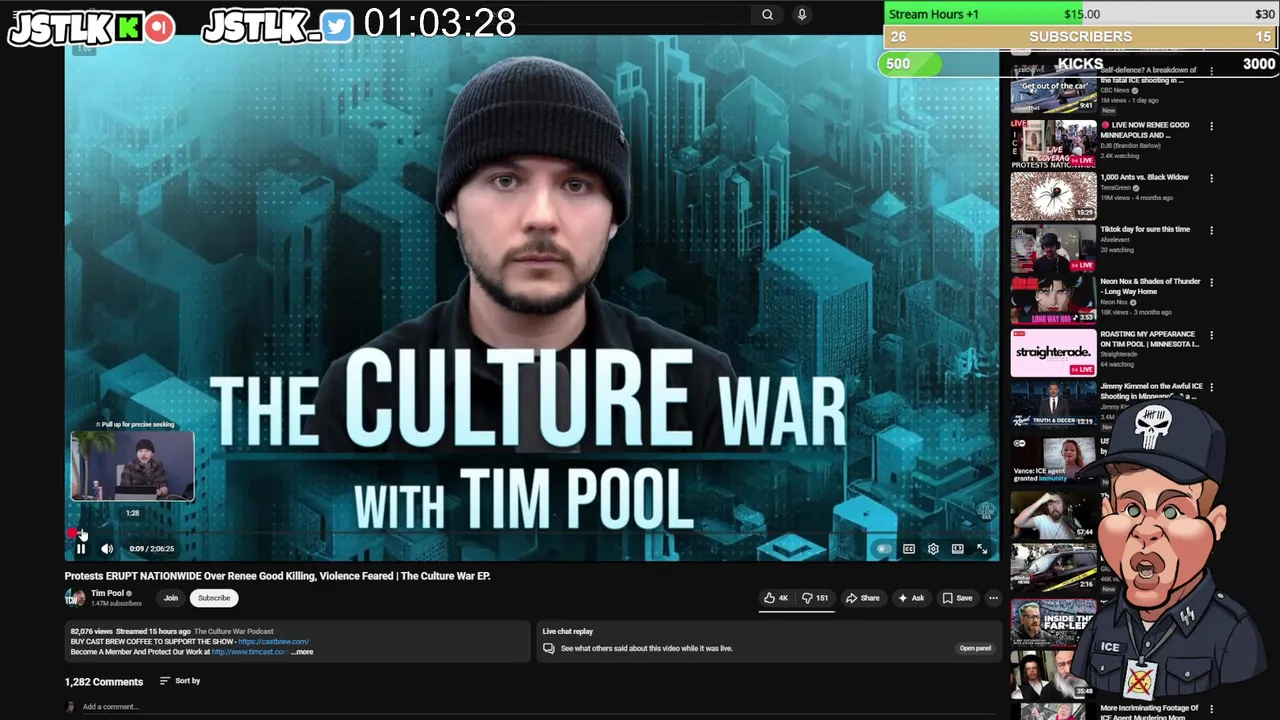Open the Tim Pool channel avatar

tap(75, 598)
